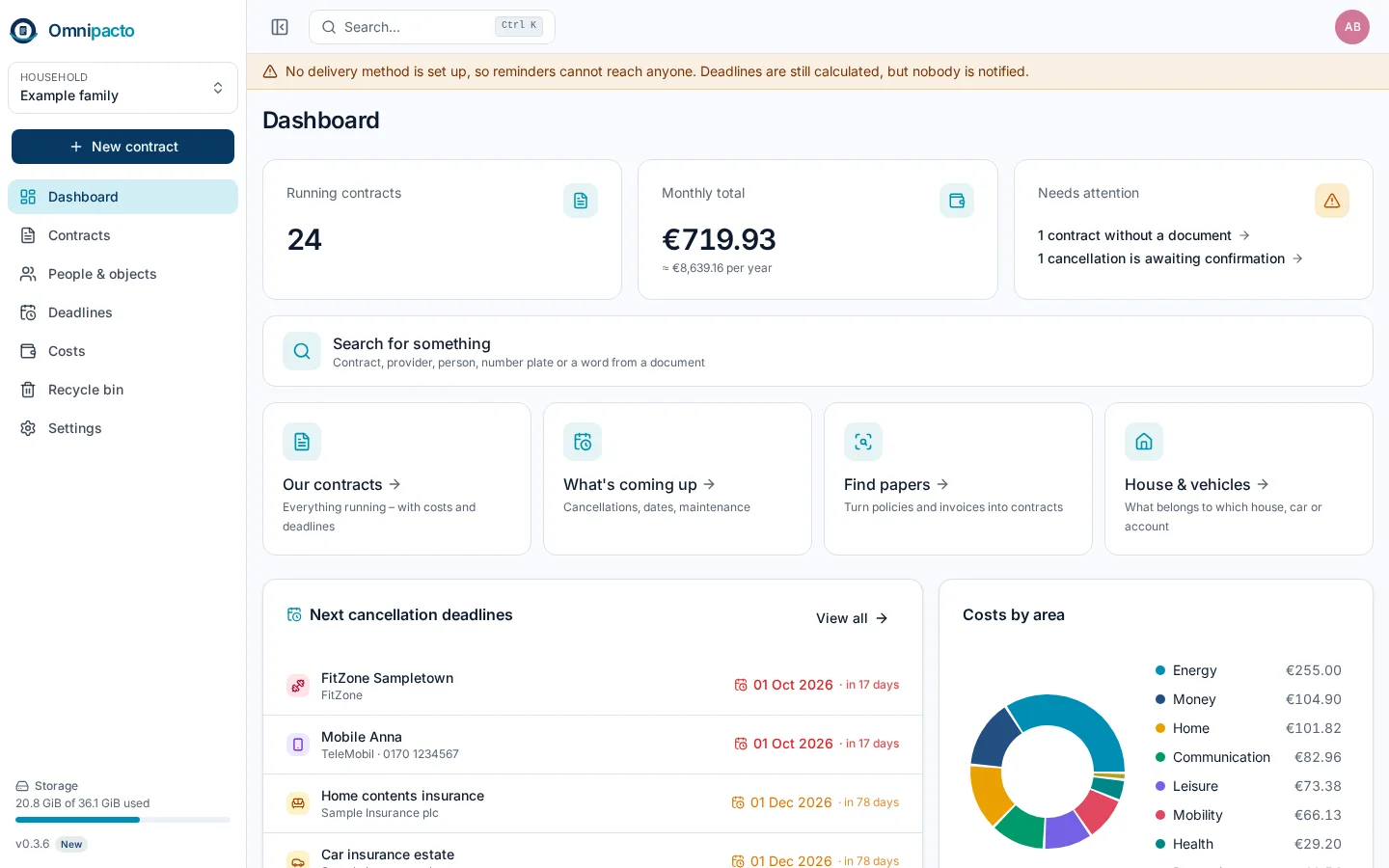Open People & objects page
Viewport: 1389px width, 868px height.
[x=123, y=274]
